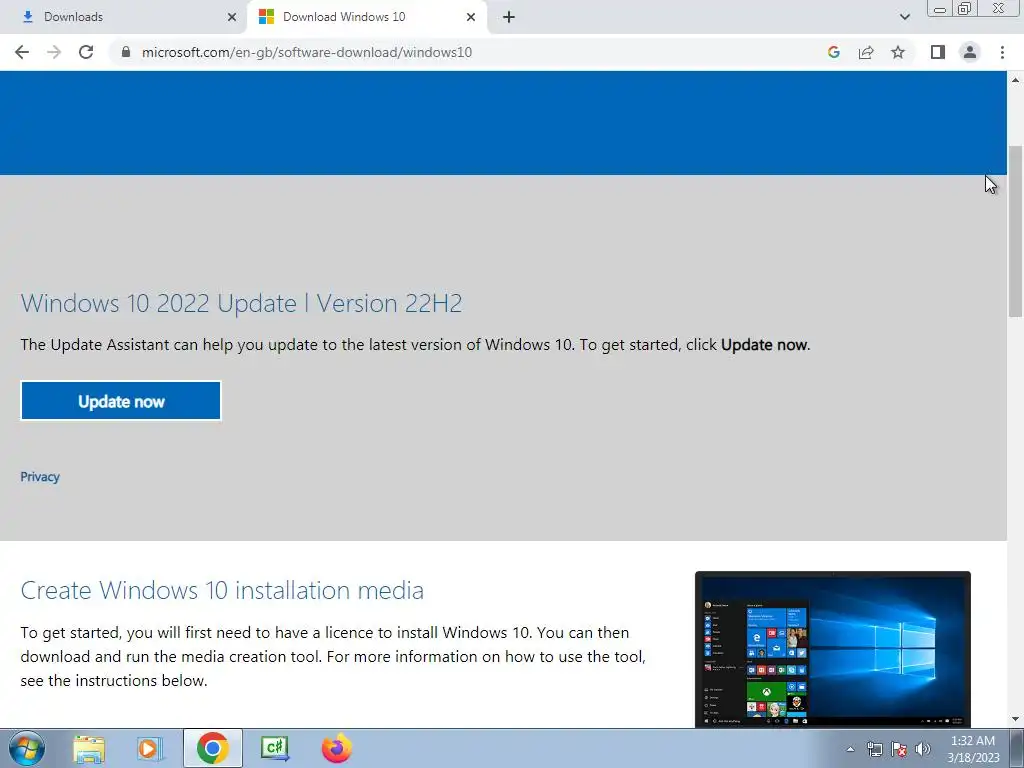Viewport: 1024px width, 768px height.
Task: Click the scrollbar down arrow
Action: [x=1015, y=719]
